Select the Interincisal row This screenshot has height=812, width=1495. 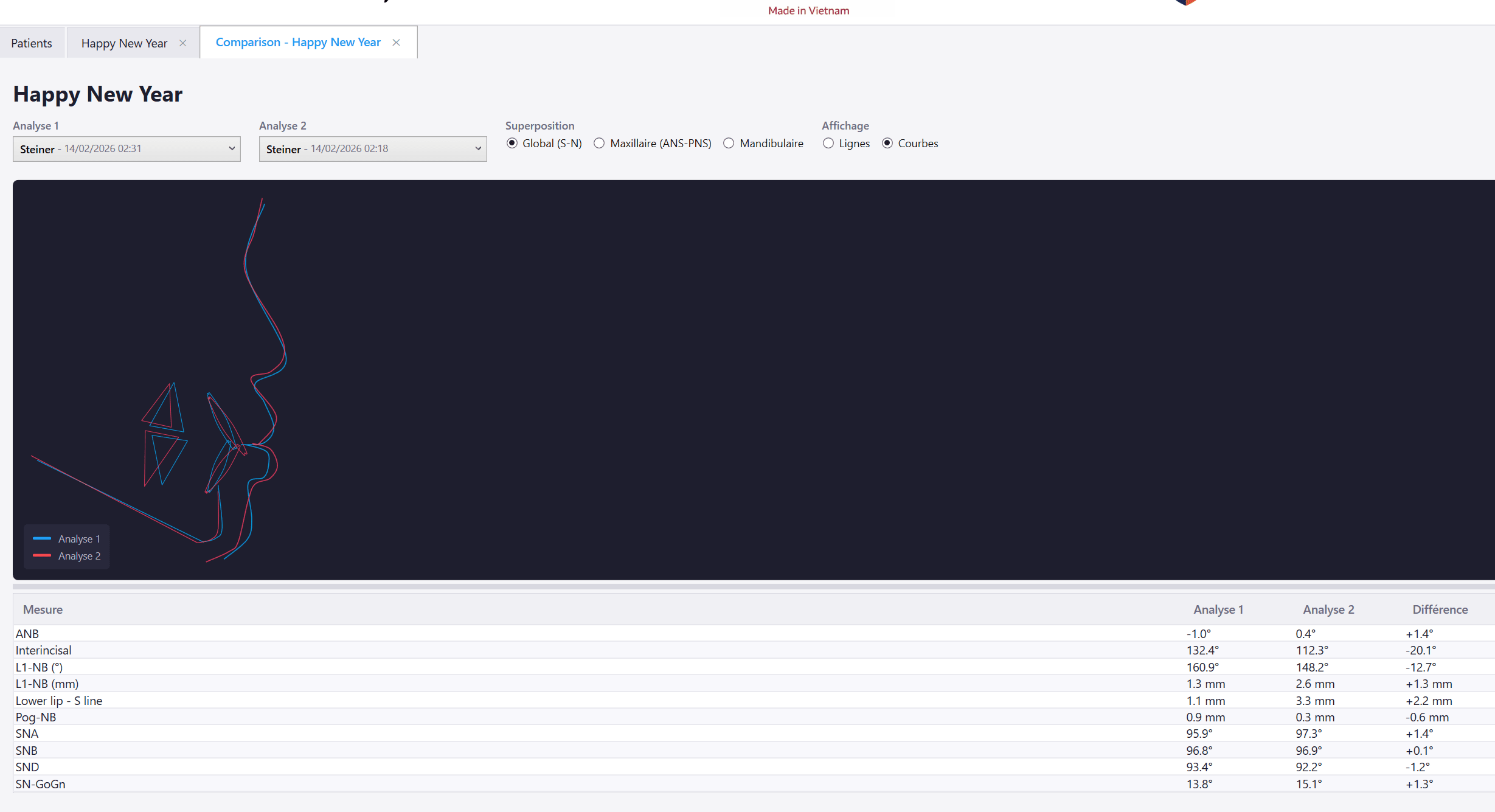[x=44, y=650]
